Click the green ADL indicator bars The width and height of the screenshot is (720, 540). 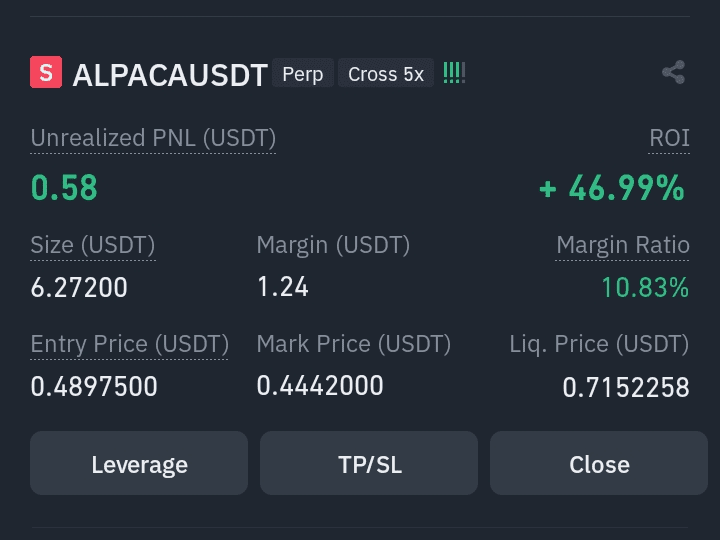pos(454,73)
